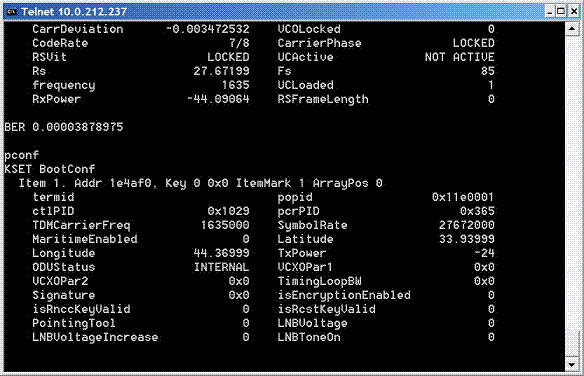This screenshot has width=584, height=376.
Task: Click the vertical scrollbar thumb
Action: [x=572, y=343]
